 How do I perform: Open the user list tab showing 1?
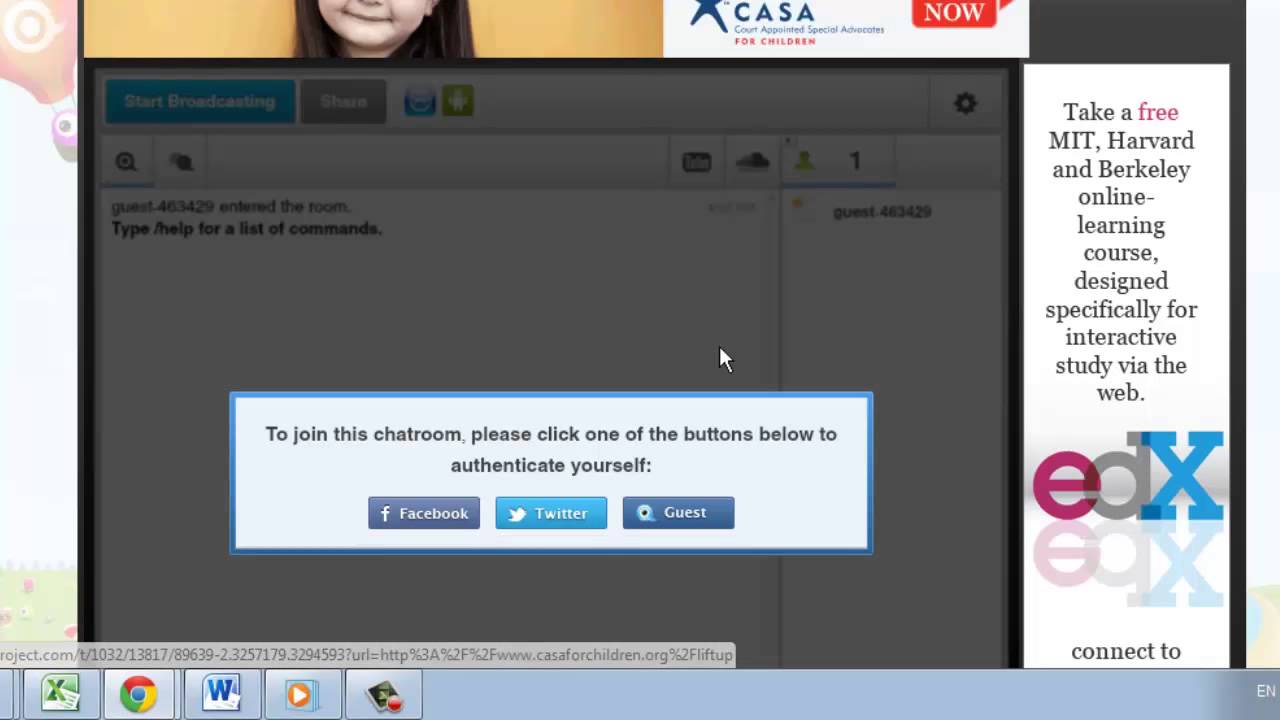(838, 162)
